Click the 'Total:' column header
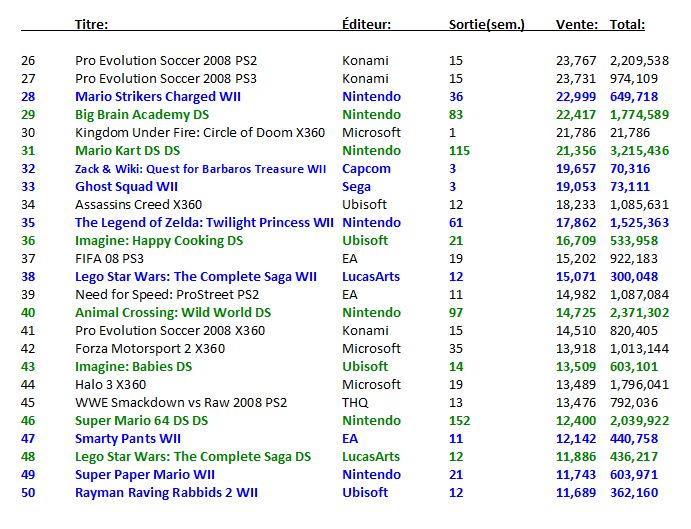691x529 pixels. 627,24
